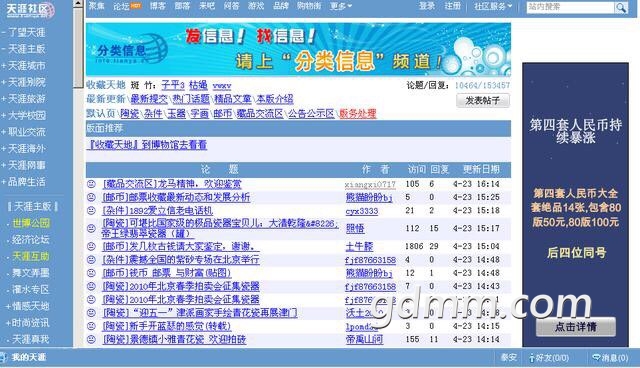Open 品牌 in top navigation
The height and width of the screenshot is (368, 640).
click(281, 6)
